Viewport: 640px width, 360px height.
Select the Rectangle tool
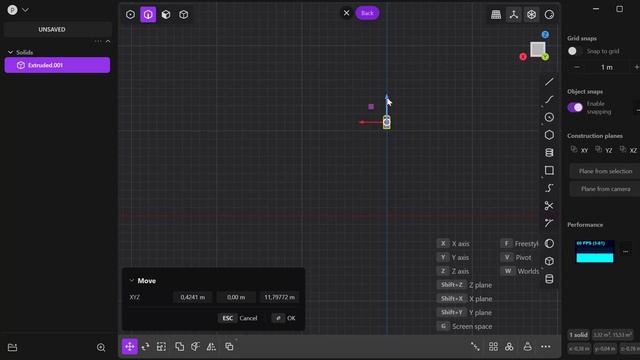click(x=549, y=170)
